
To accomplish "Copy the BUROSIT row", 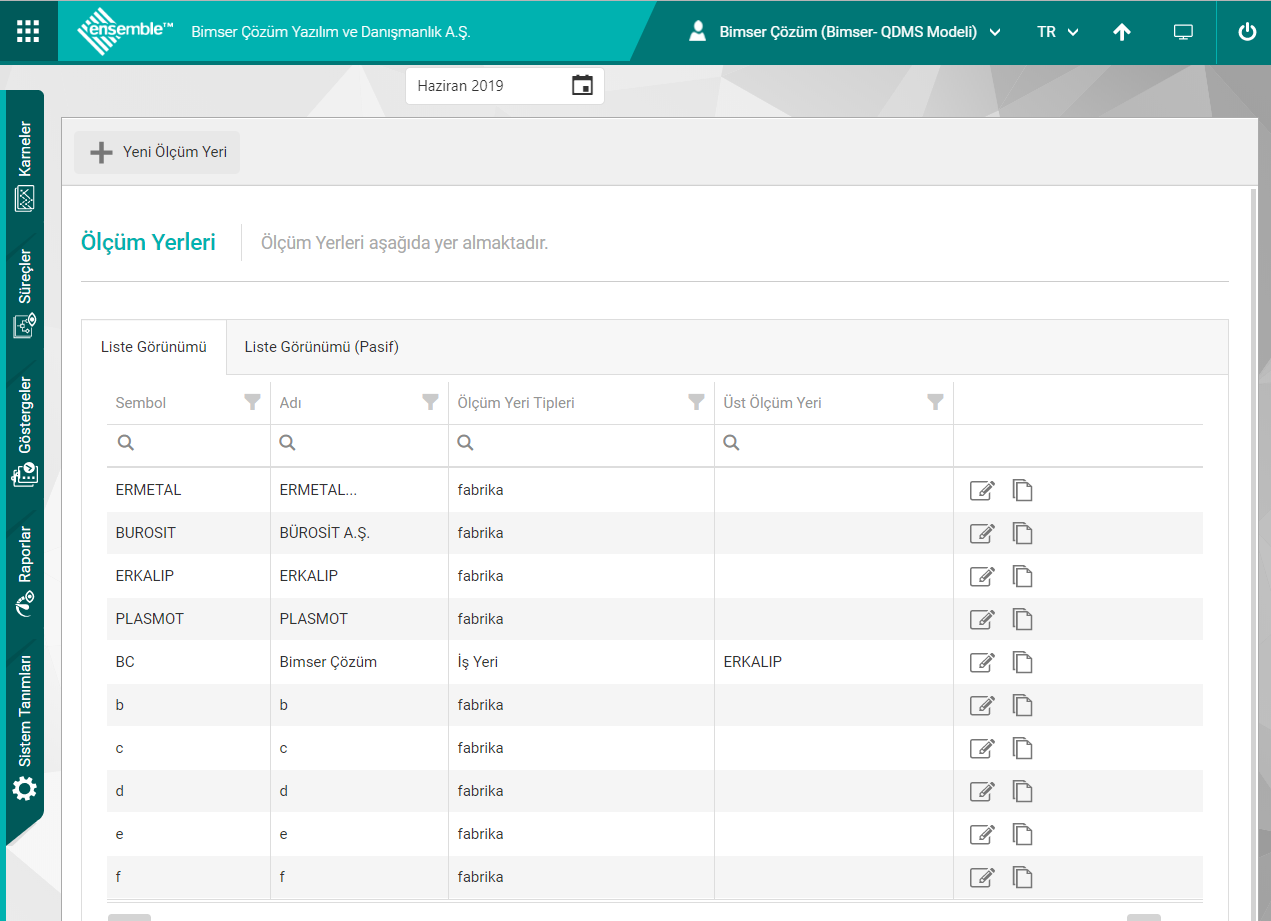I will 1022,533.
